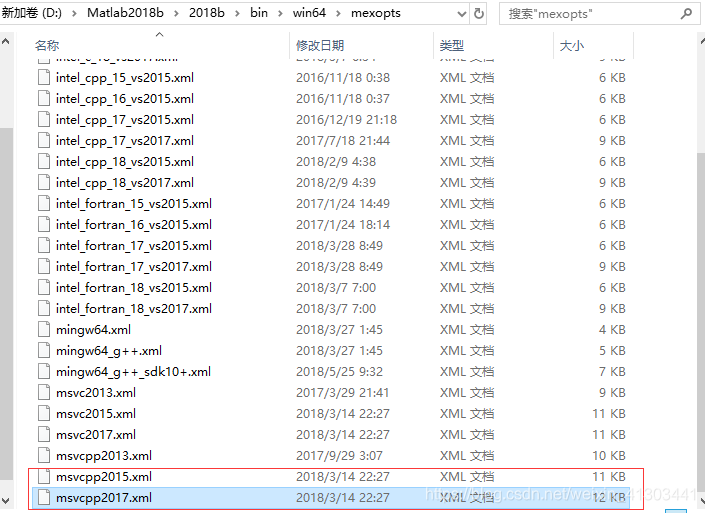The image size is (705, 513).
Task: Click the file icon of msvc2017.xml
Action: (x=44, y=435)
